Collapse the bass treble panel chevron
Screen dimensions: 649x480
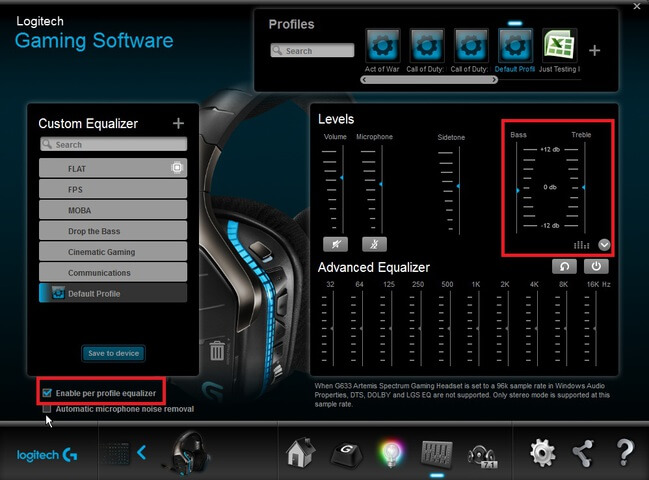tap(604, 245)
